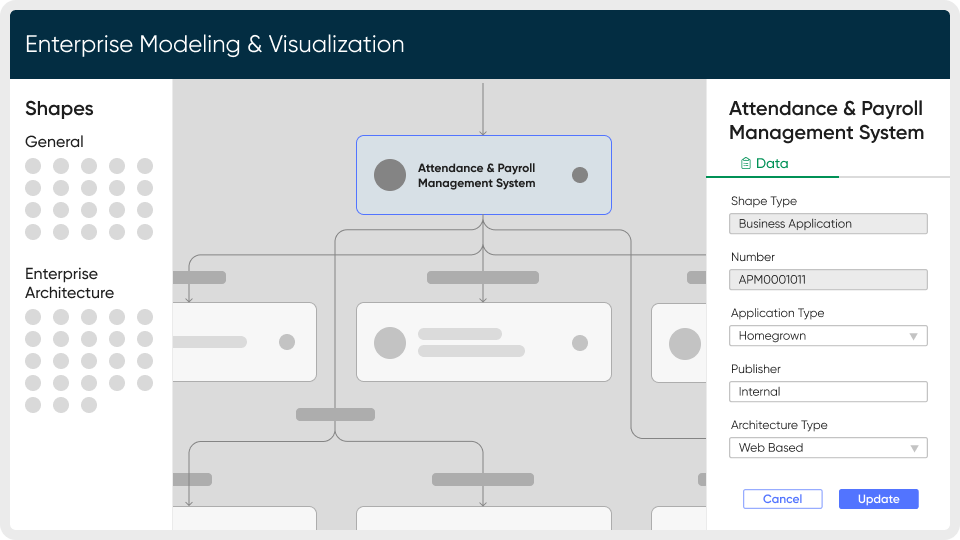Select the first shape under Enterprise Architecture

[x=33, y=317]
